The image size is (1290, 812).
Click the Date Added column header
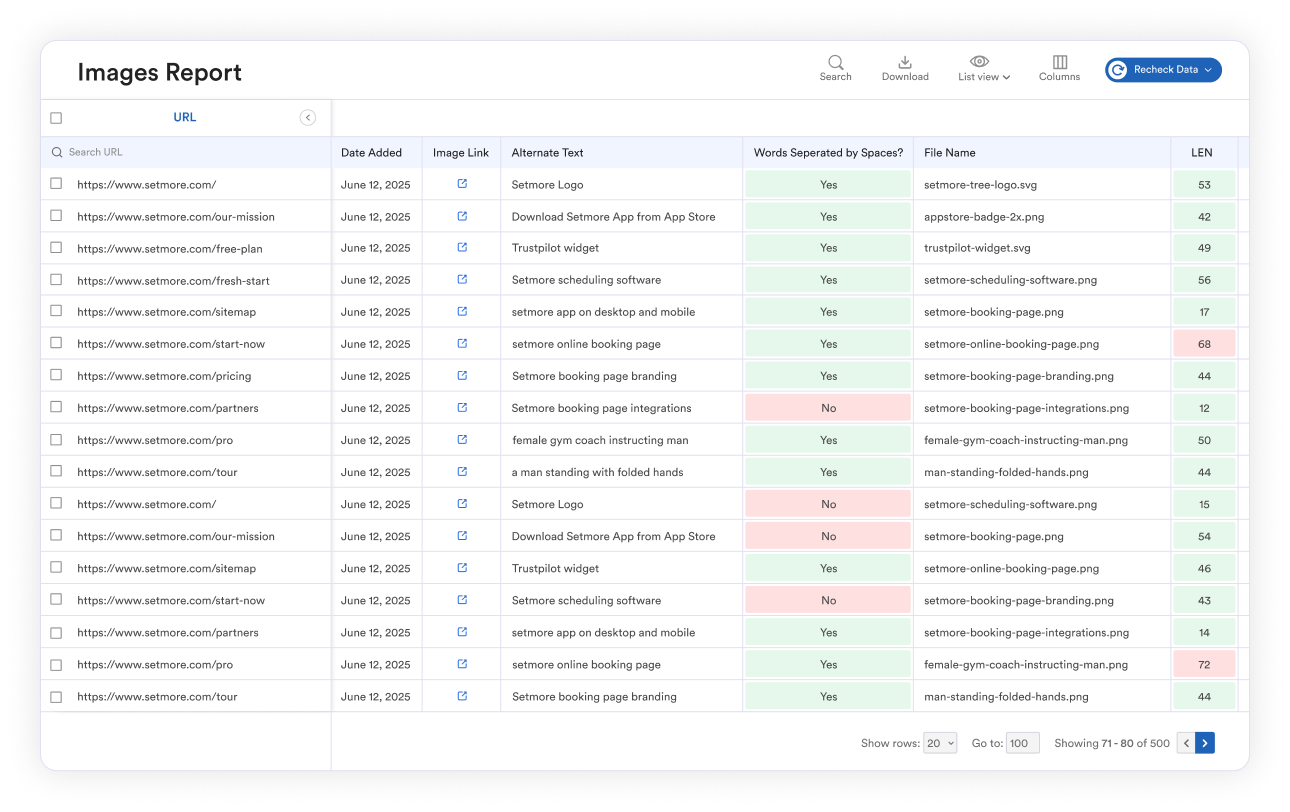pos(372,152)
